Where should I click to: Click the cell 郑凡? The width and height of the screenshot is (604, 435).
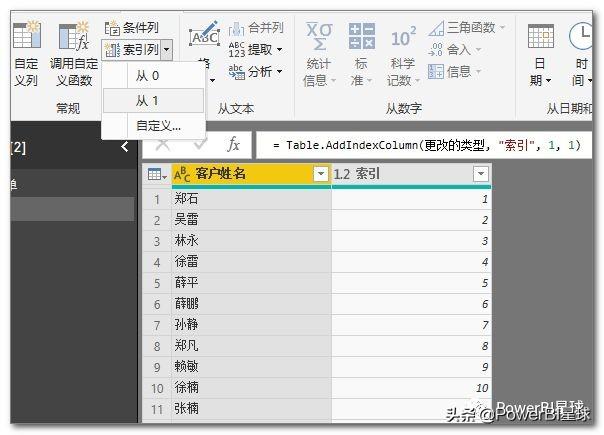[x=251, y=346]
